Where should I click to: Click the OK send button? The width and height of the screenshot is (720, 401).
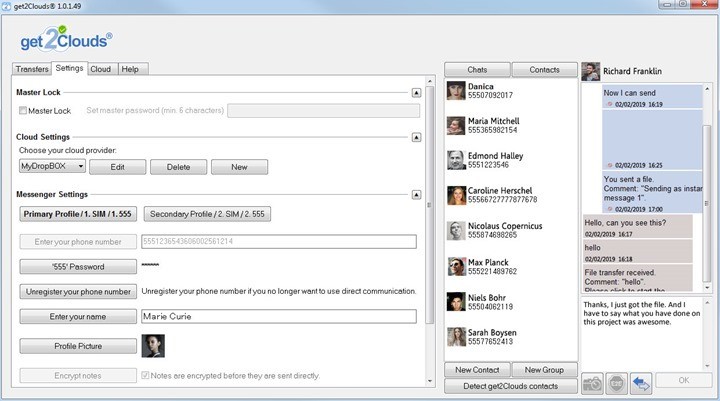click(x=684, y=380)
